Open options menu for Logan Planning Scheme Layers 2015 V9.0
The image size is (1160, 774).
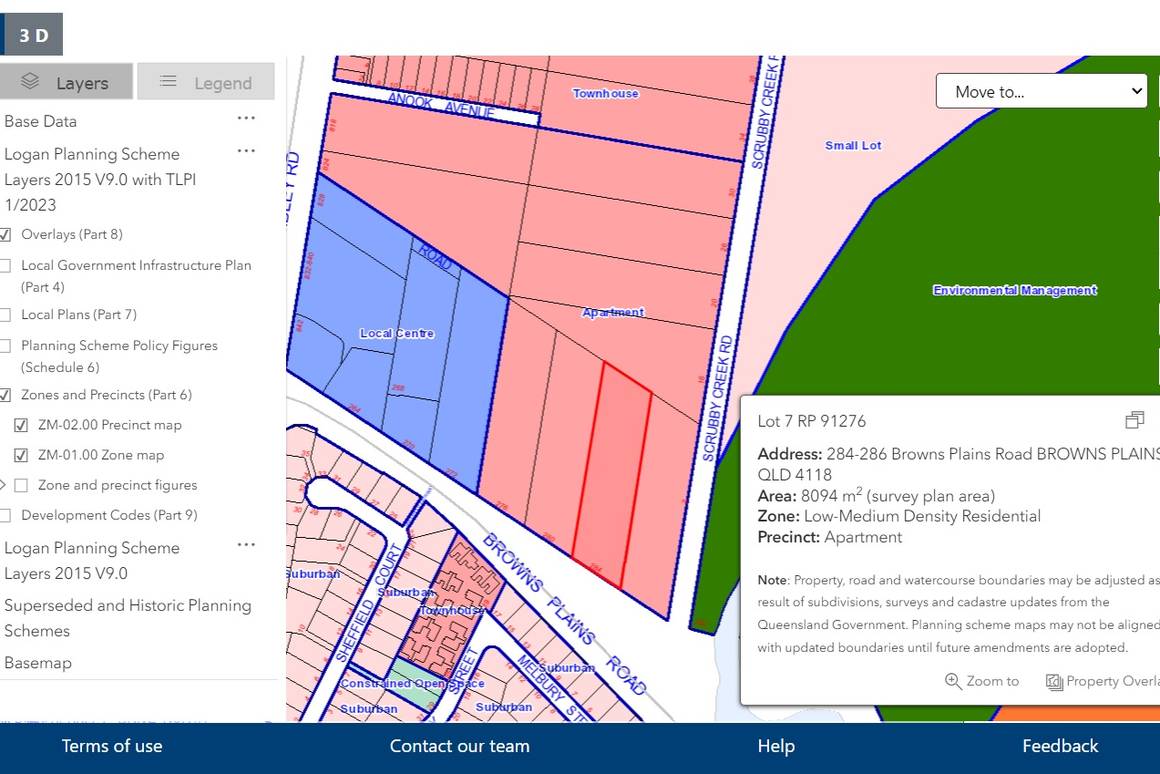point(246,545)
